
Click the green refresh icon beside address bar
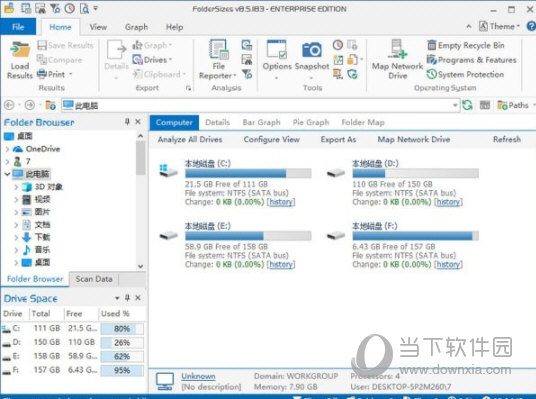tap(467, 105)
